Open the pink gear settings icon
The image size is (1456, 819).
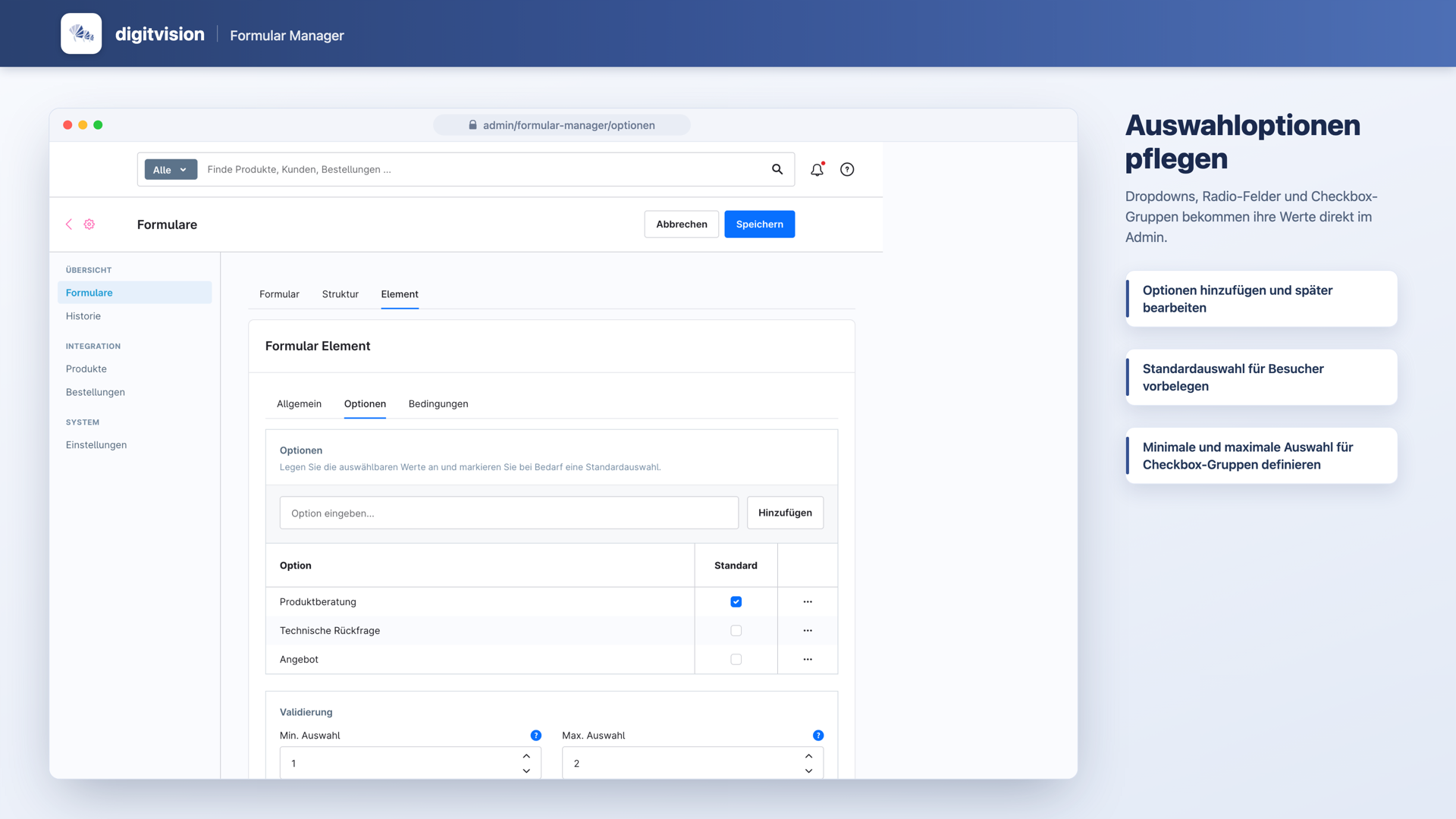click(89, 224)
